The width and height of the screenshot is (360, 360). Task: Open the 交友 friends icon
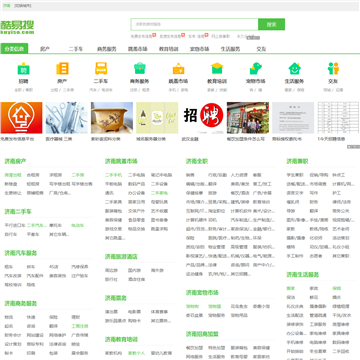tap(333, 68)
